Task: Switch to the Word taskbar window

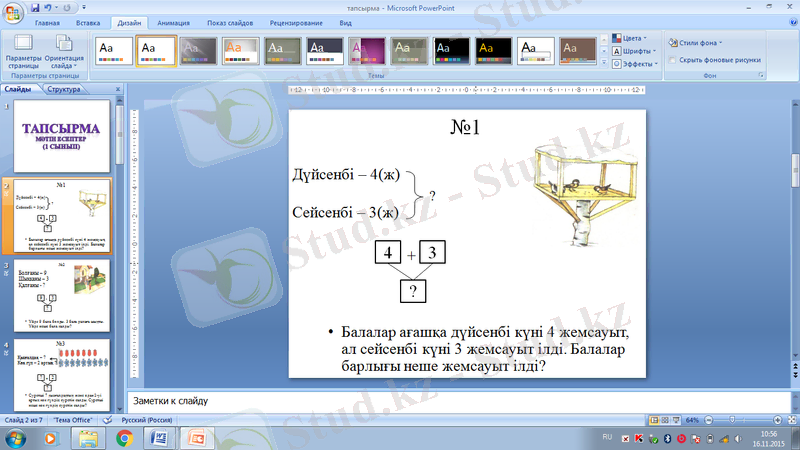Action: pyautogui.click(x=159, y=439)
